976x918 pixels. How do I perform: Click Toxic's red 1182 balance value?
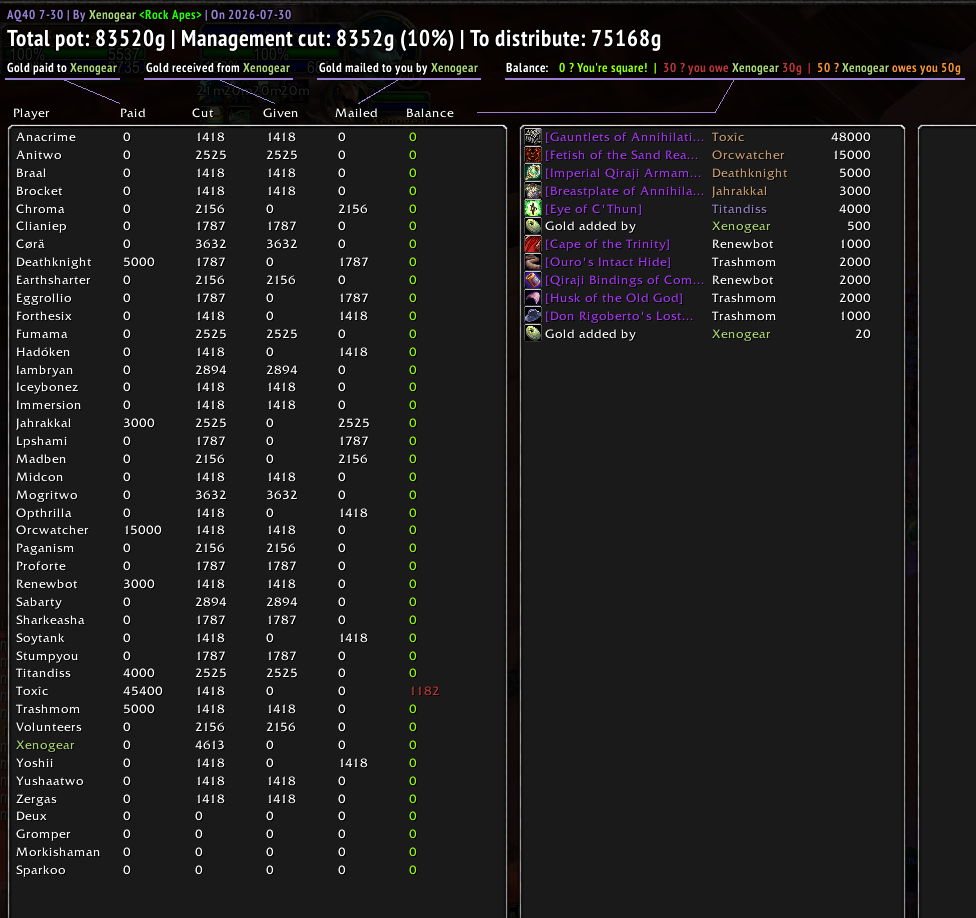point(425,691)
